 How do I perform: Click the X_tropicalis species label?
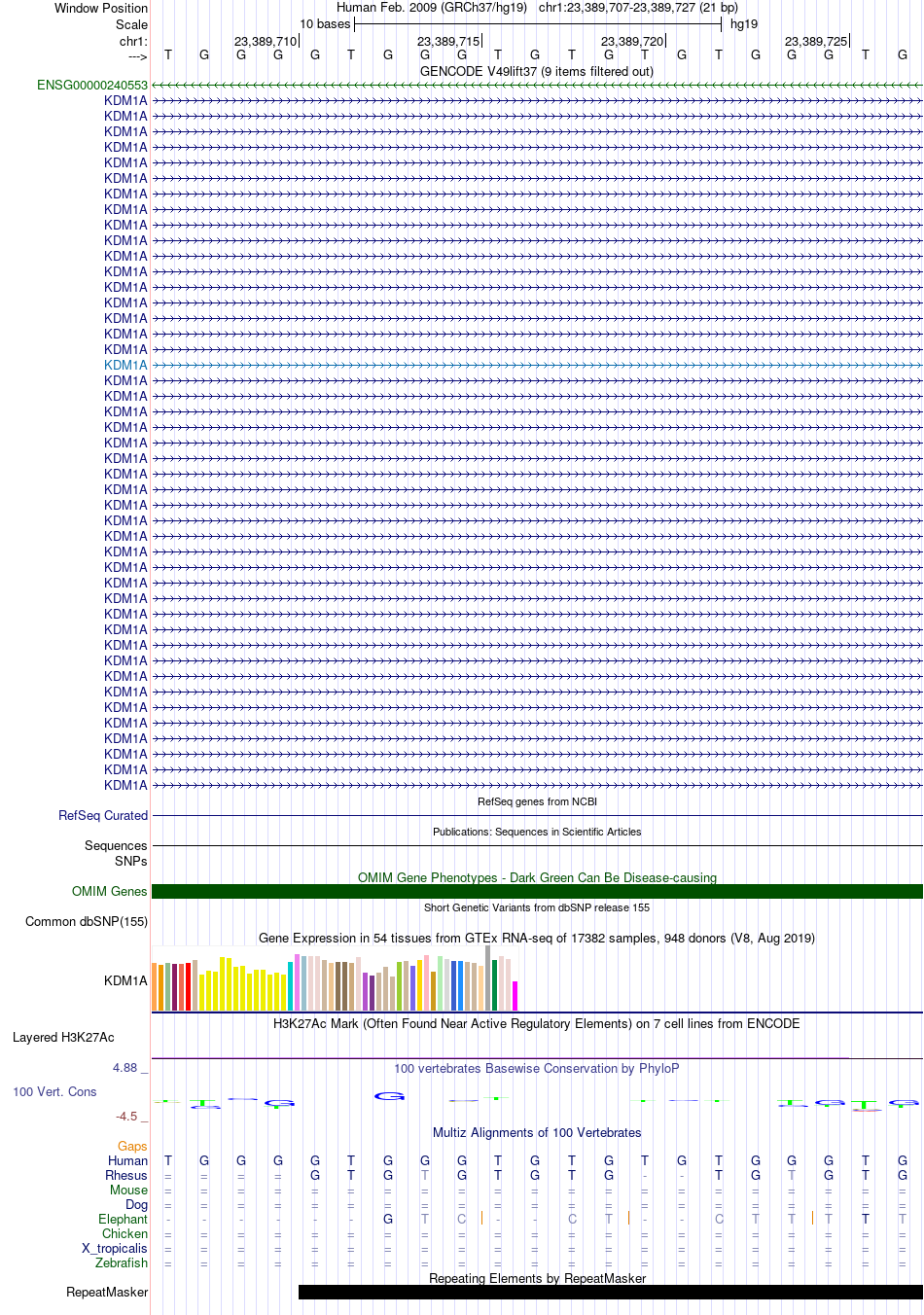(x=115, y=1249)
